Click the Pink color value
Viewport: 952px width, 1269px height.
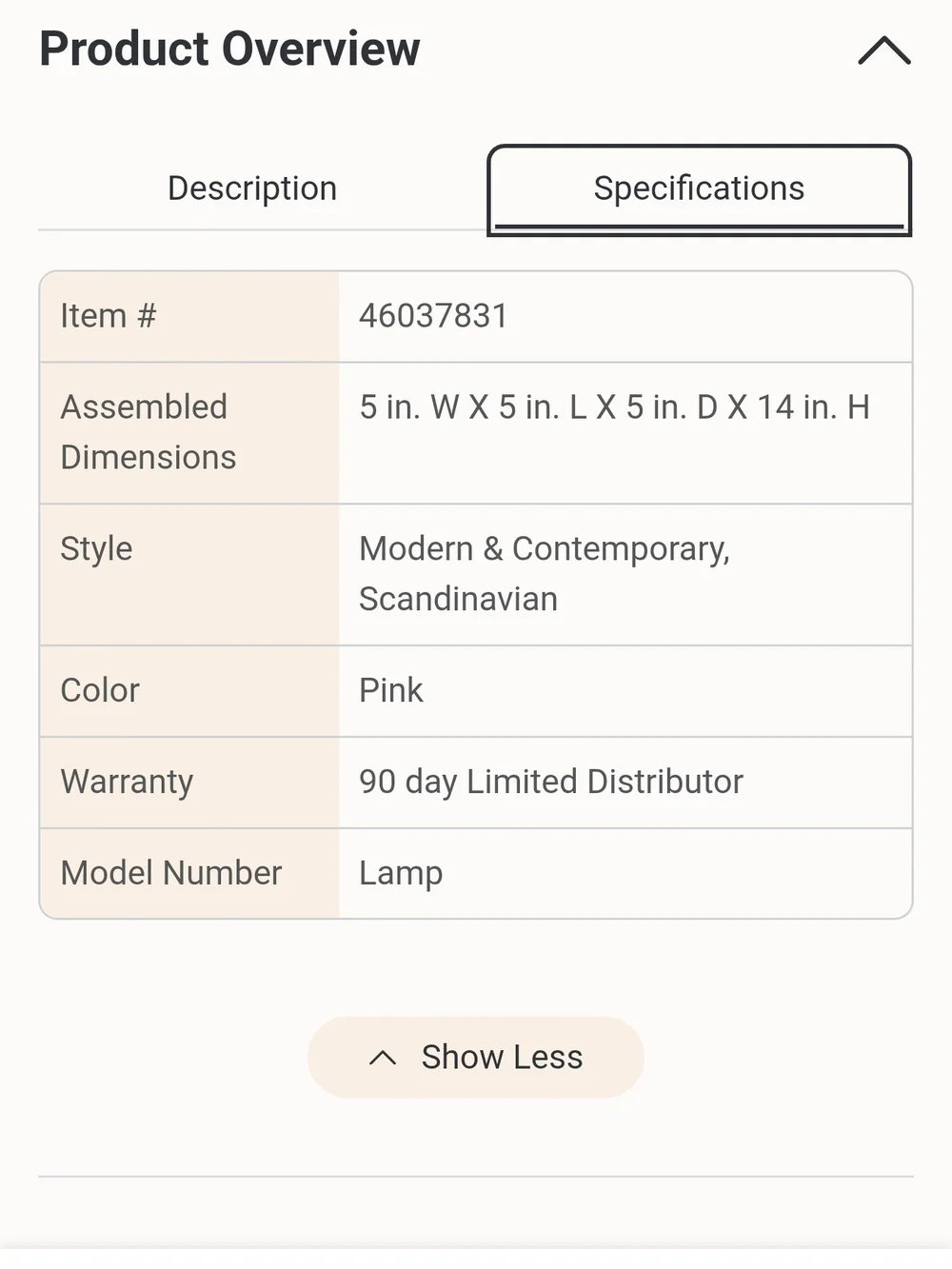coord(390,690)
